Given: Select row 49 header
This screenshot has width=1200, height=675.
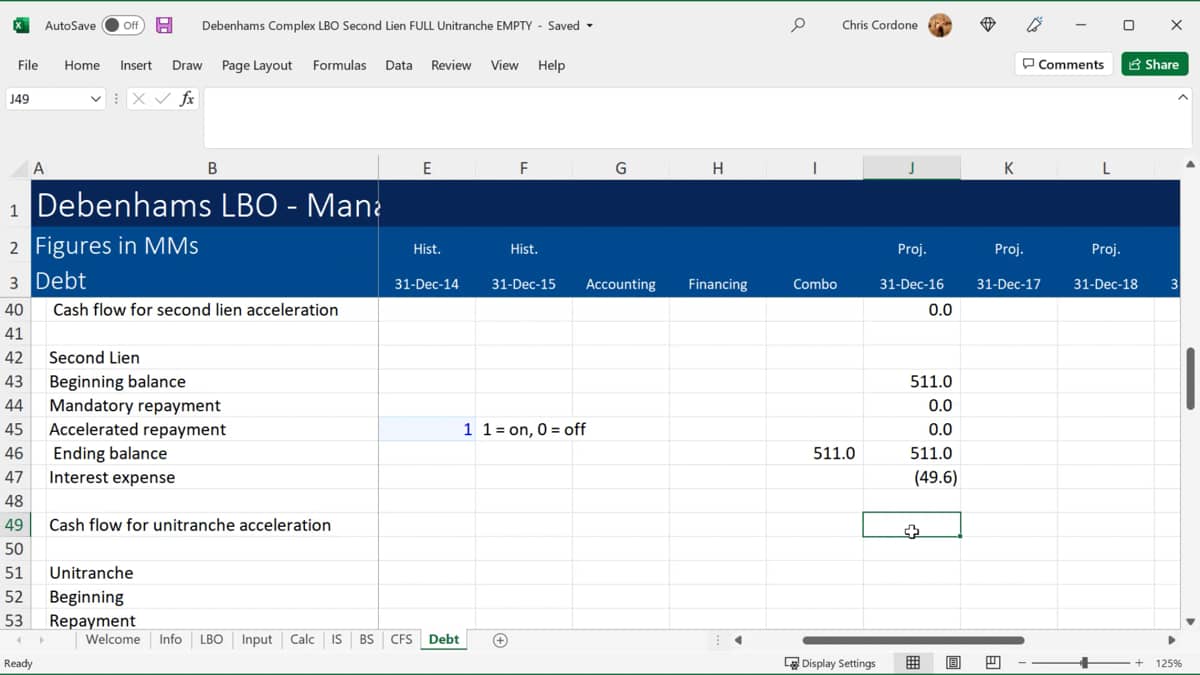Looking at the screenshot, I should pyautogui.click(x=15, y=525).
